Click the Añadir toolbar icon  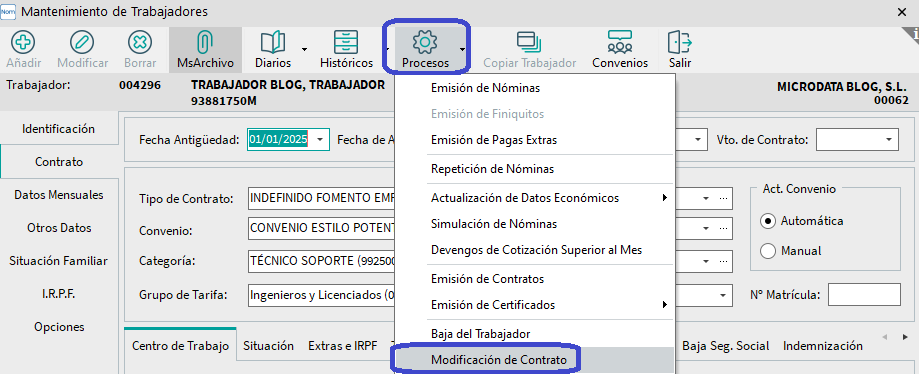[24, 42]
